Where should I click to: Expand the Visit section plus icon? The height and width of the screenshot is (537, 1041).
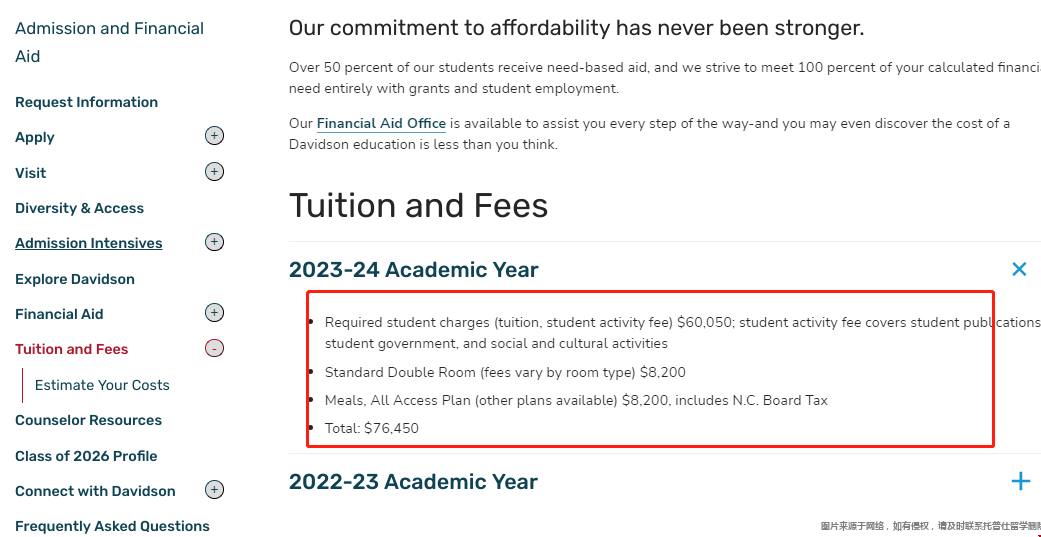[x=214, y=172]
